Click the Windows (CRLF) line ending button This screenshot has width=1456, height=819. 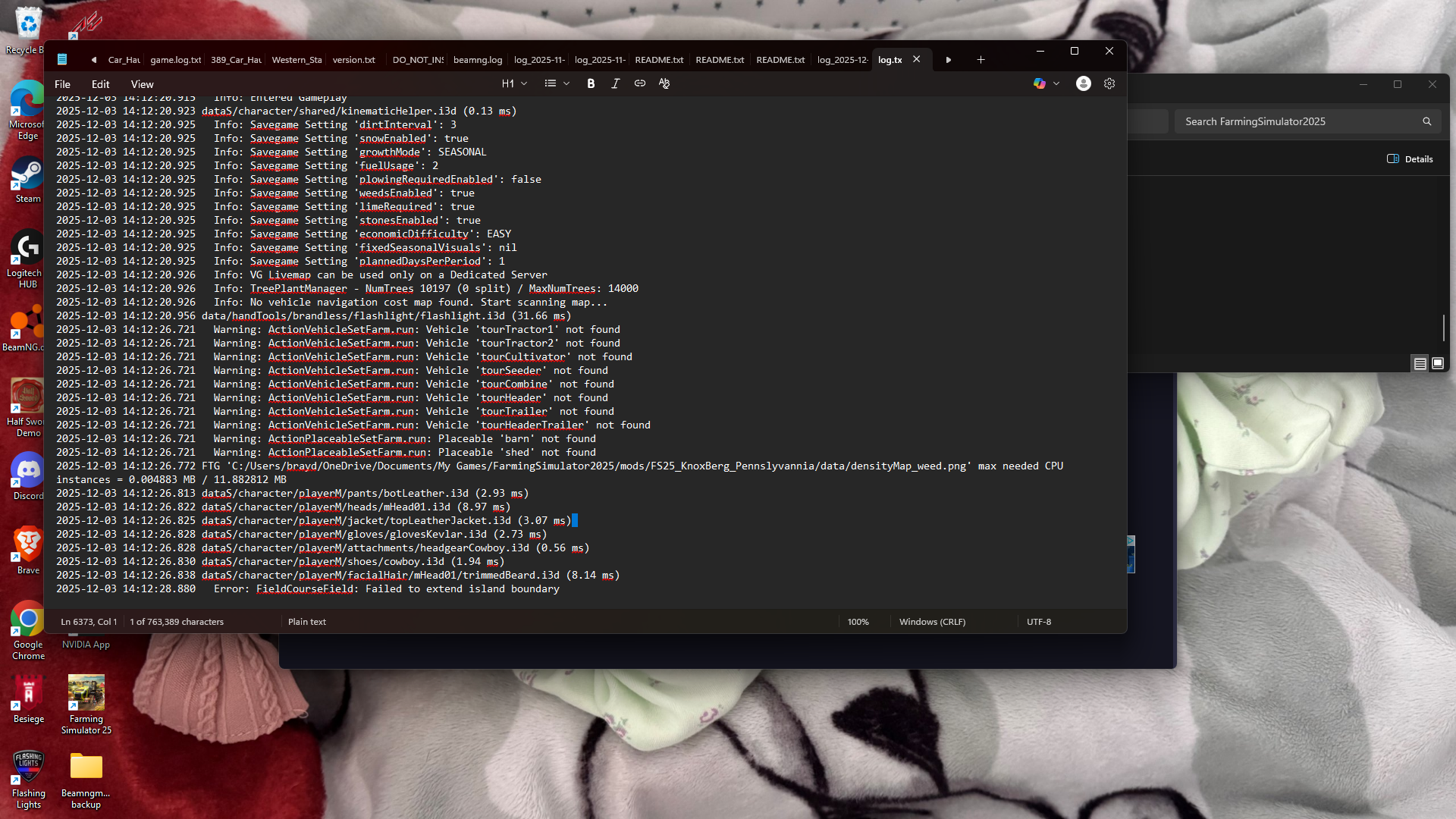932,622
